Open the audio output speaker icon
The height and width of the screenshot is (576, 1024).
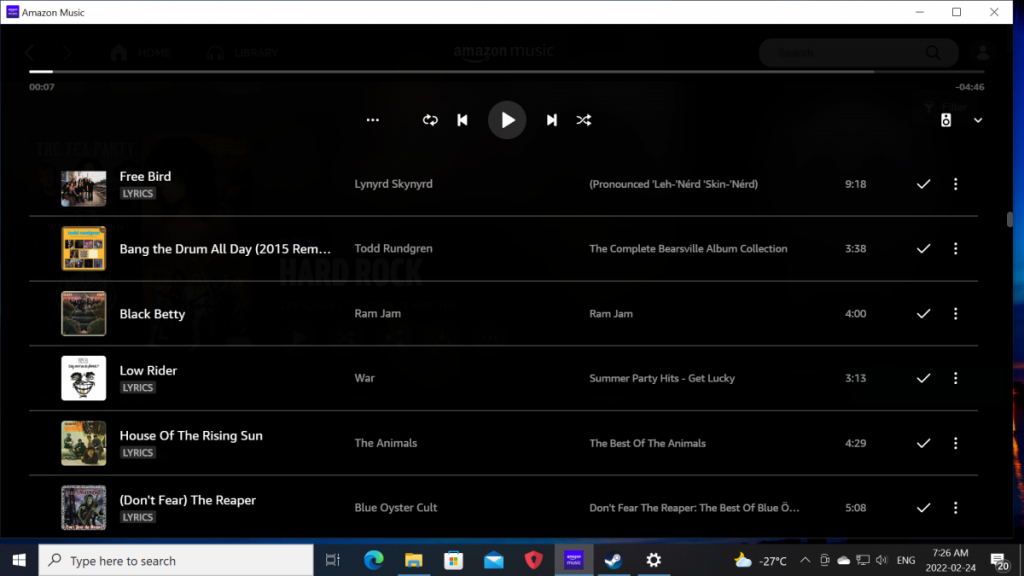946,120
